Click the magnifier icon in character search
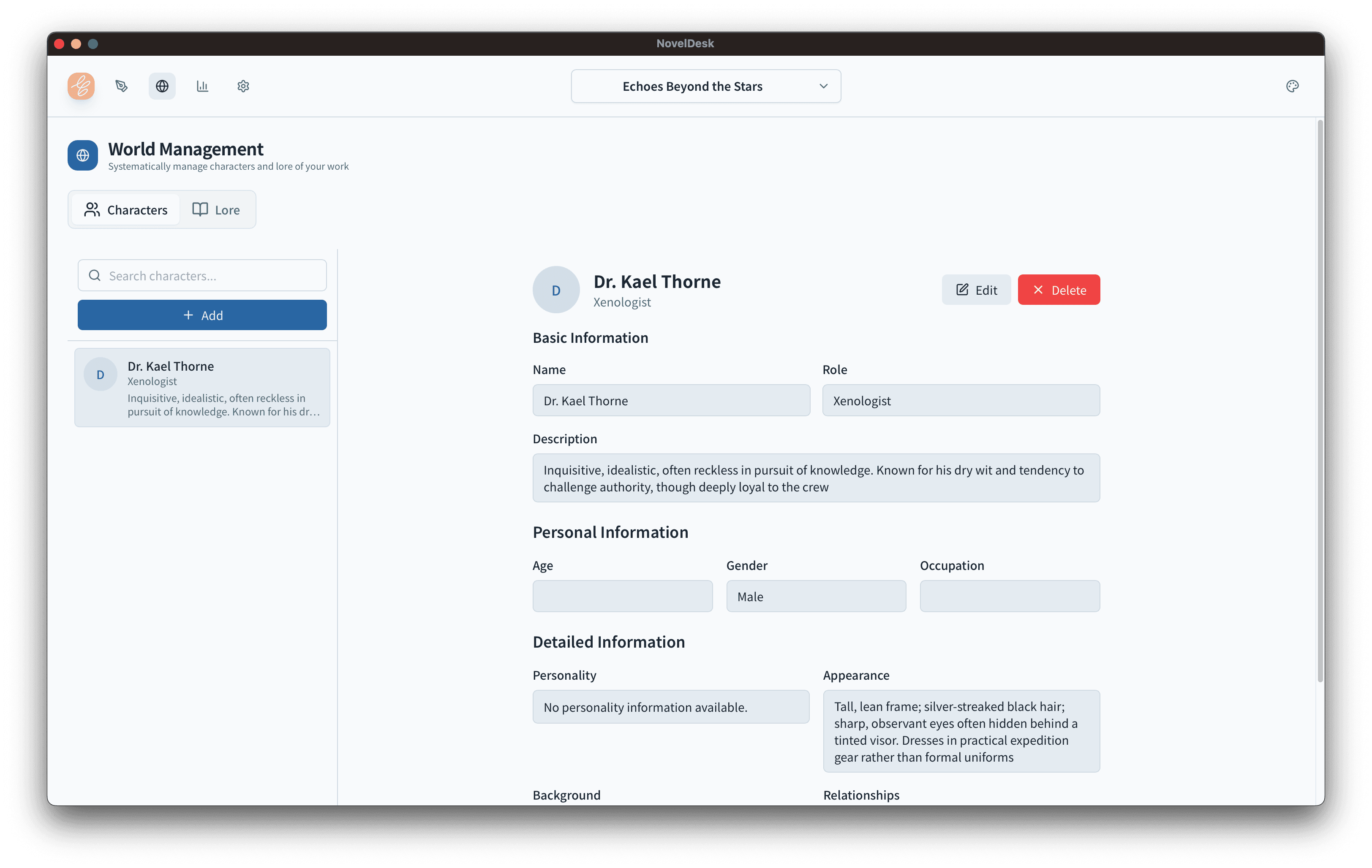 click(95, 276)
